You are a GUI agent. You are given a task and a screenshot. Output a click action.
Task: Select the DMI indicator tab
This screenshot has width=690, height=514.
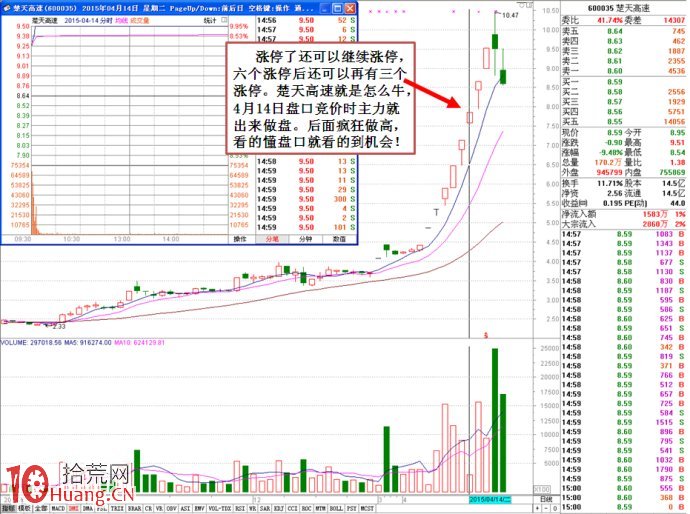pyautogui.click(x=73, y=508)
